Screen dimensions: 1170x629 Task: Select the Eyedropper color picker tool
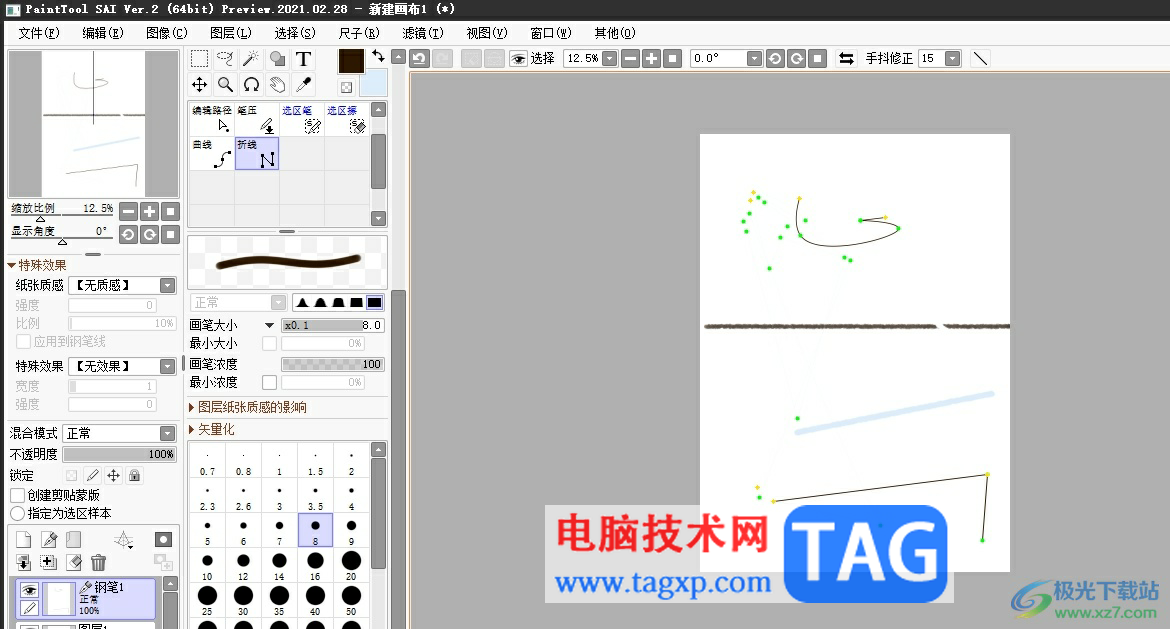[x=303, y=85]
